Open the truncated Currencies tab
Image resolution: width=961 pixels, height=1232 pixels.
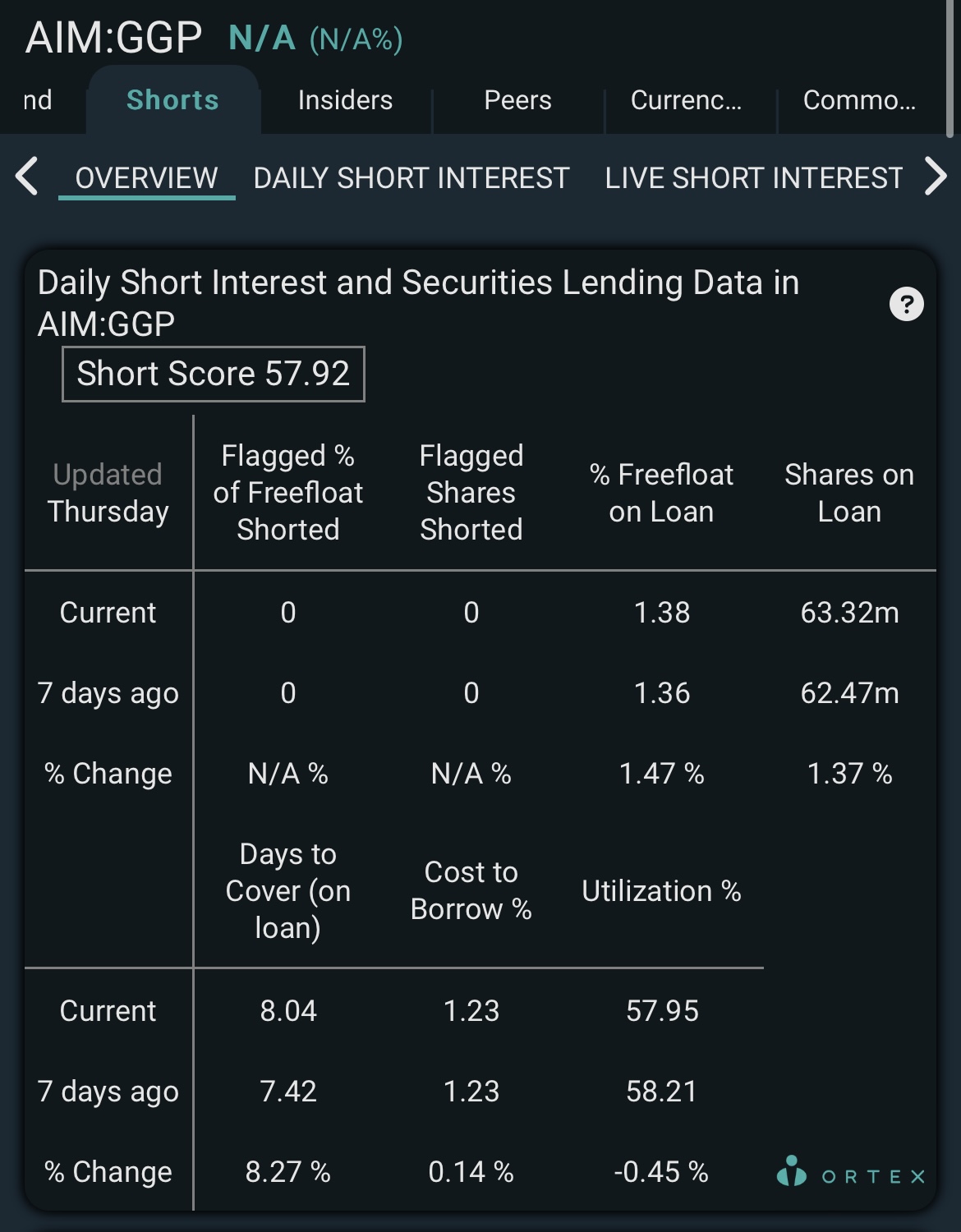point(686,100)
